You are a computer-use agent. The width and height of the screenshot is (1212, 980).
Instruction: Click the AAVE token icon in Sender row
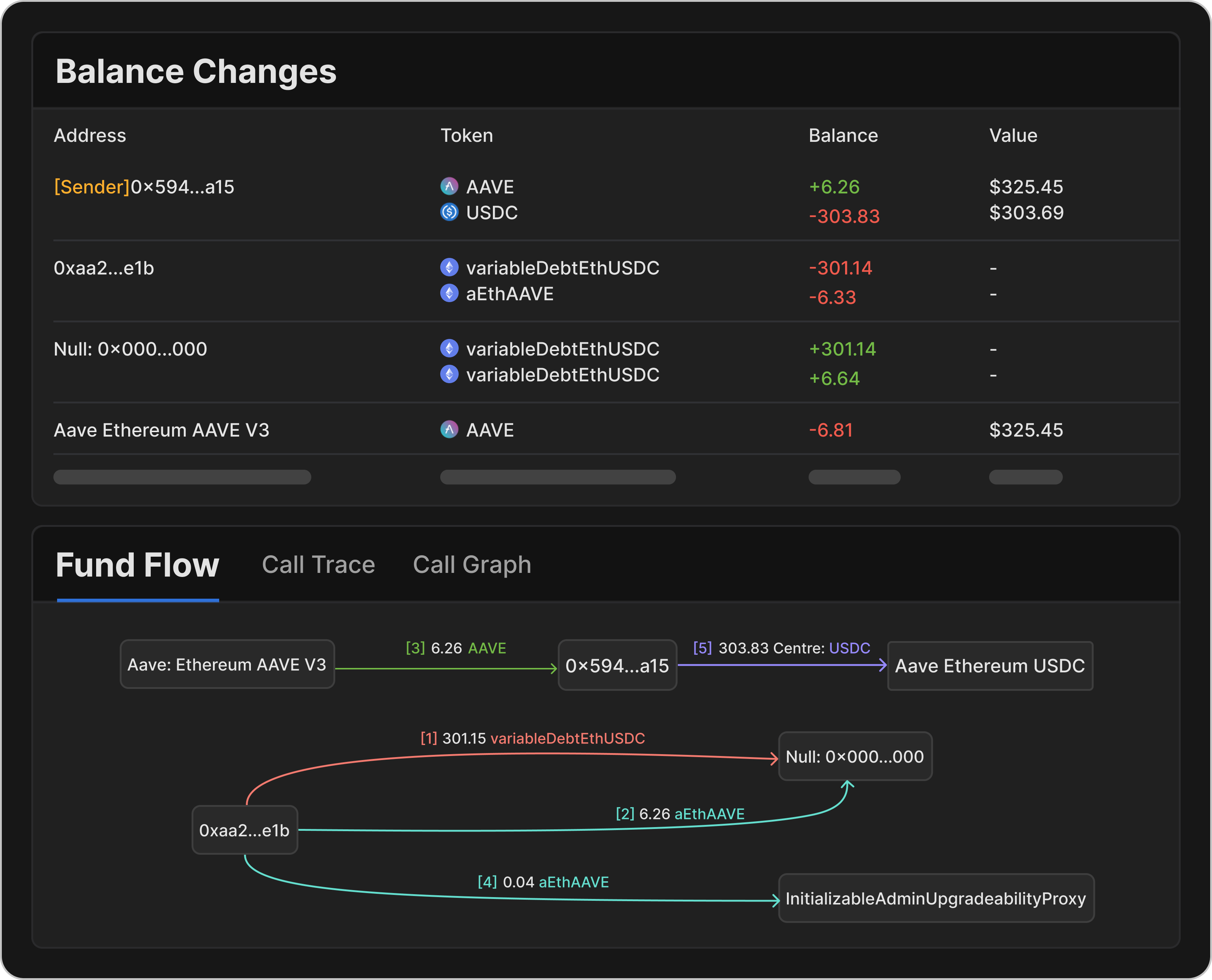(x=449, y=186)
